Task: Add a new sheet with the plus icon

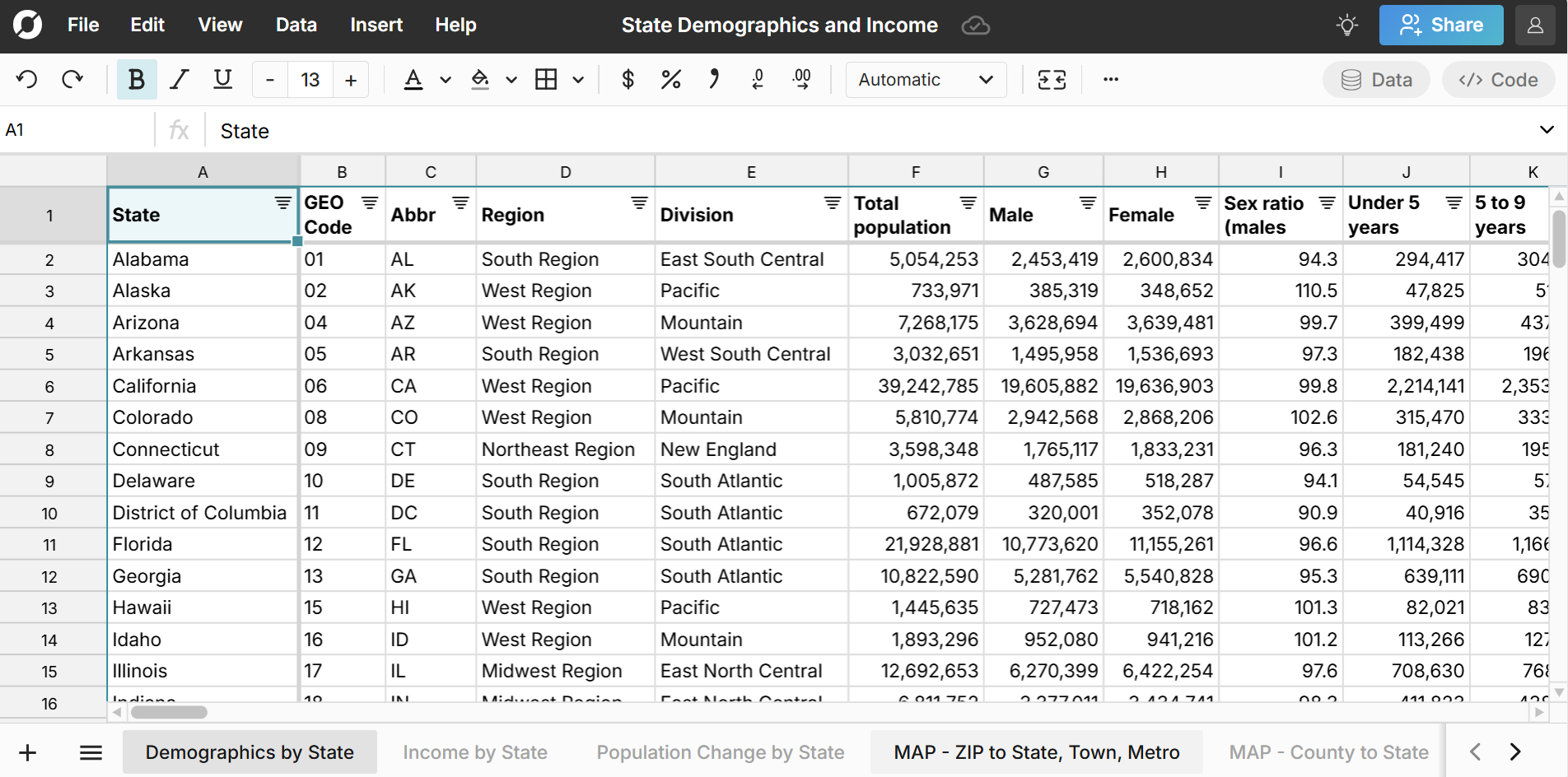Action: 27,751
